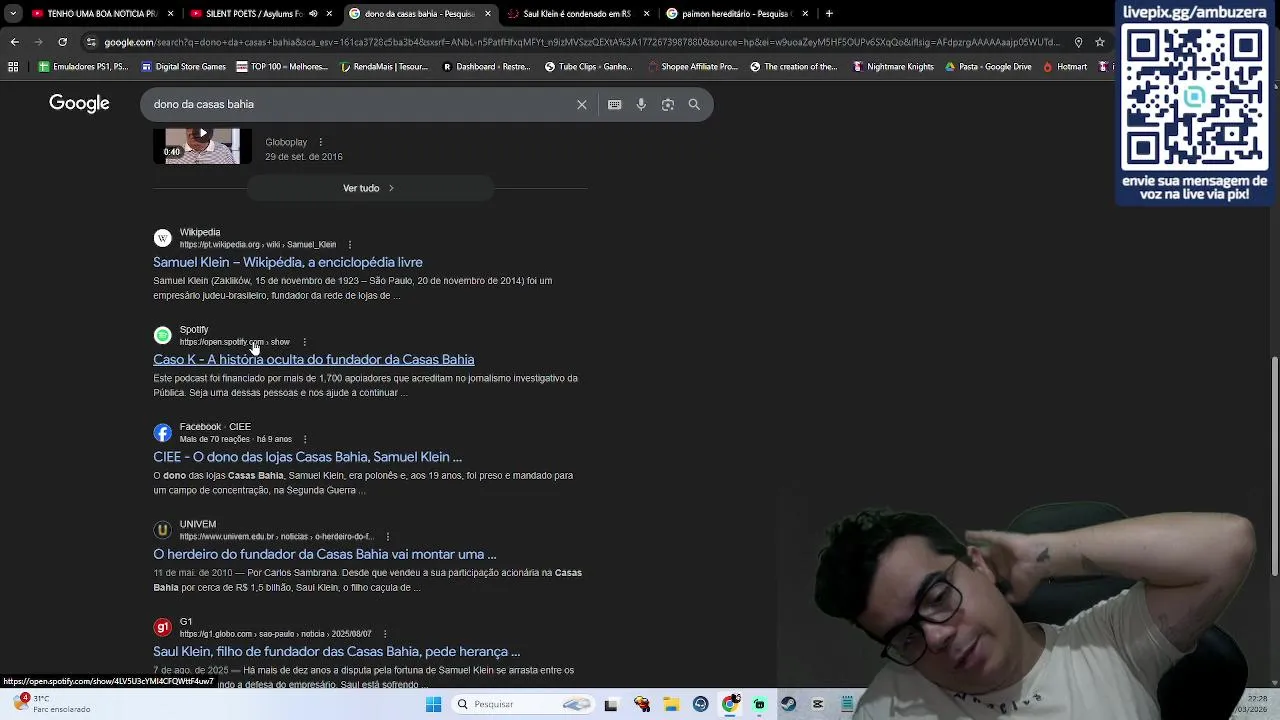Go back using browser back arrow
1280x720 pixels.
[x=14, y=42]
